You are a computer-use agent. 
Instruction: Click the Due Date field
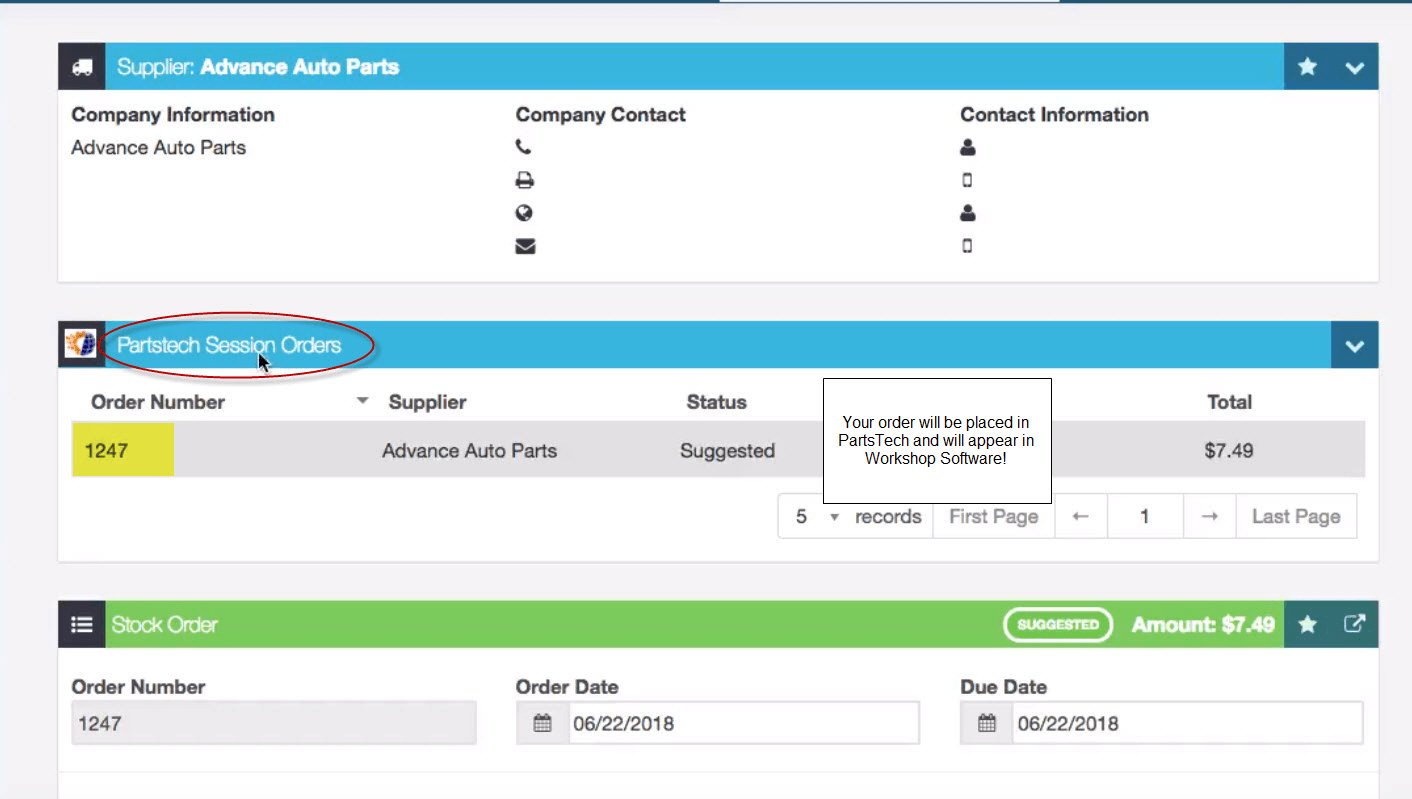pos(1188,723)
